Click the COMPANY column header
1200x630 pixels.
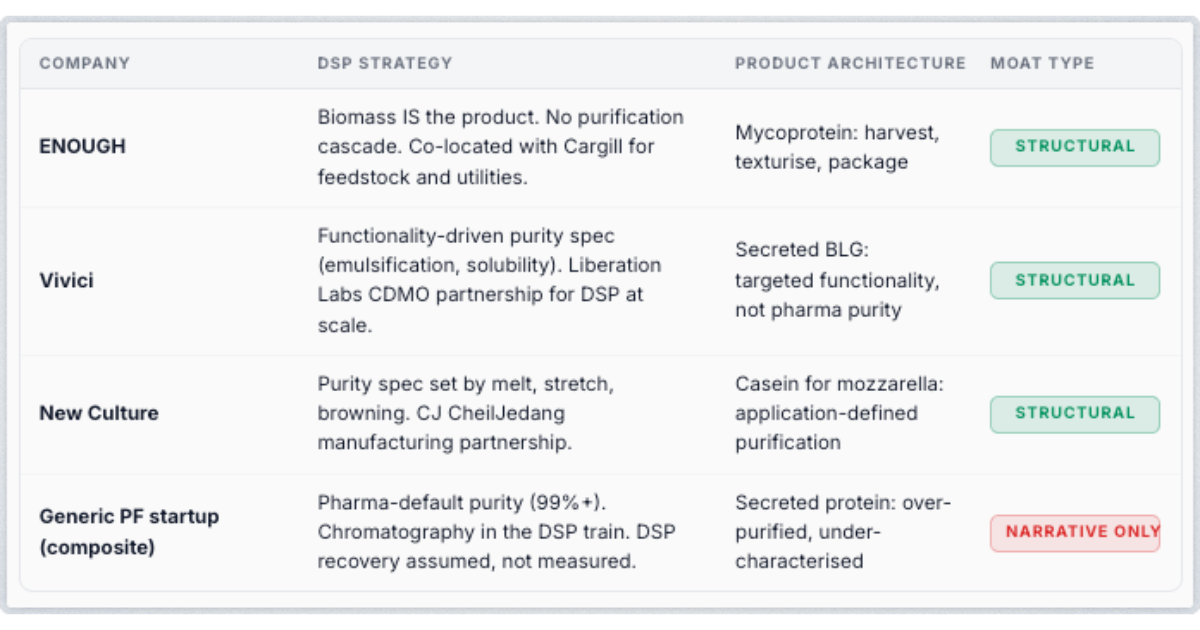pyautogui.click(x=84, y=63)
